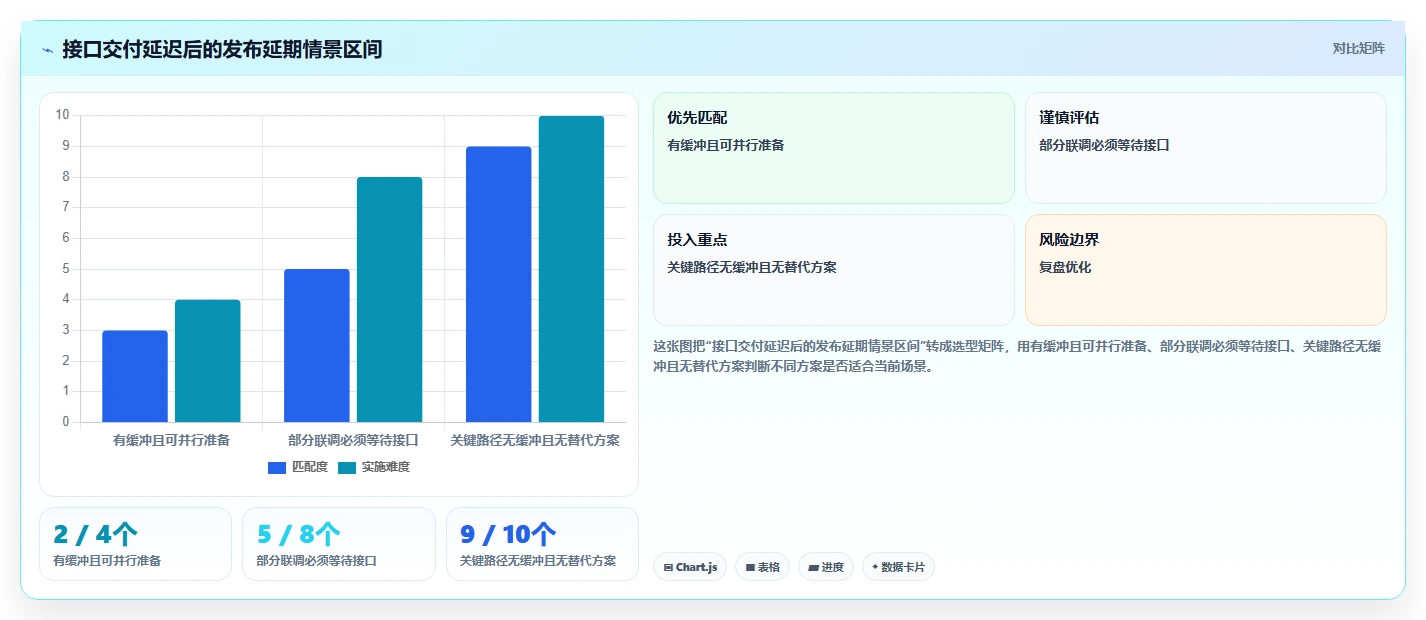Click 实施难度 bar for 关键路径无缓冲且无替代方案
Viewport: 1426px width, 620px height.
(572, 269)
